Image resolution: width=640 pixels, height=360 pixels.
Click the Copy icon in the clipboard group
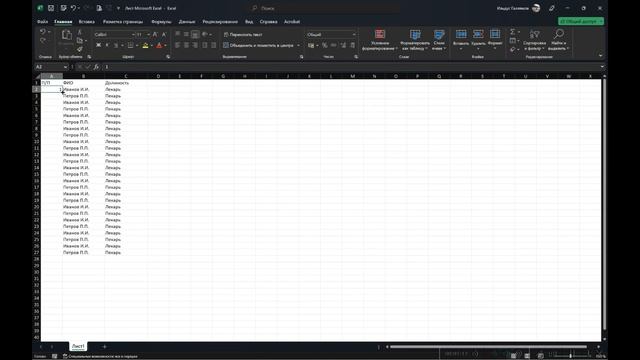80,40
